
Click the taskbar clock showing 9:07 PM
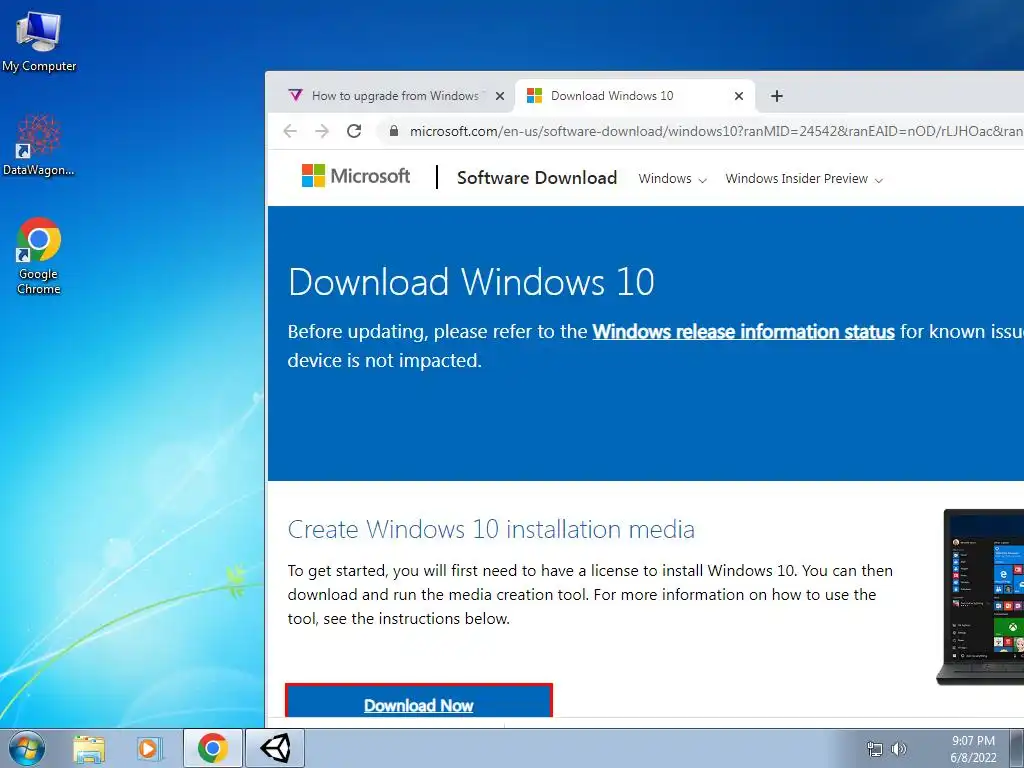(x=973, y=749)
